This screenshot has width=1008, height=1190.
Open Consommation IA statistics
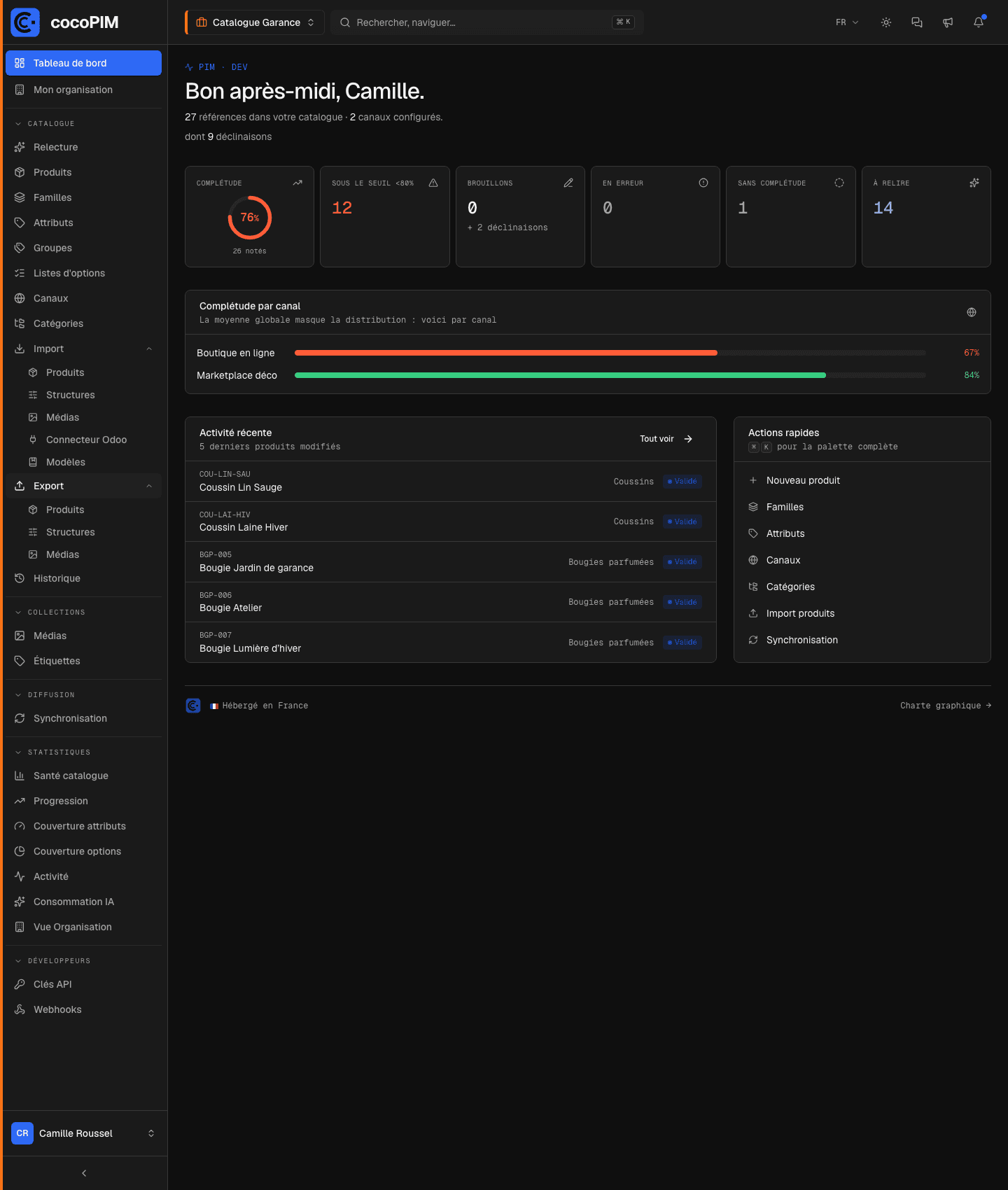click(x=83, y=902)
